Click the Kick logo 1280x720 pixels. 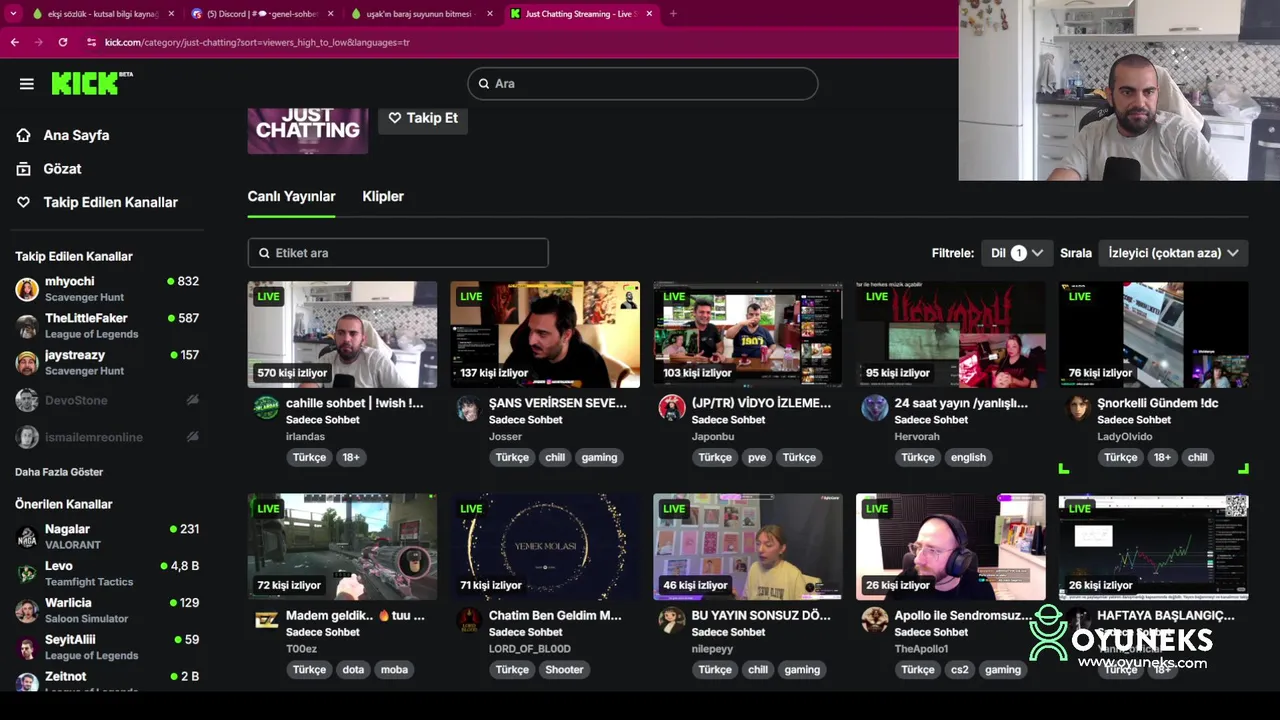(x=92, y=83)
